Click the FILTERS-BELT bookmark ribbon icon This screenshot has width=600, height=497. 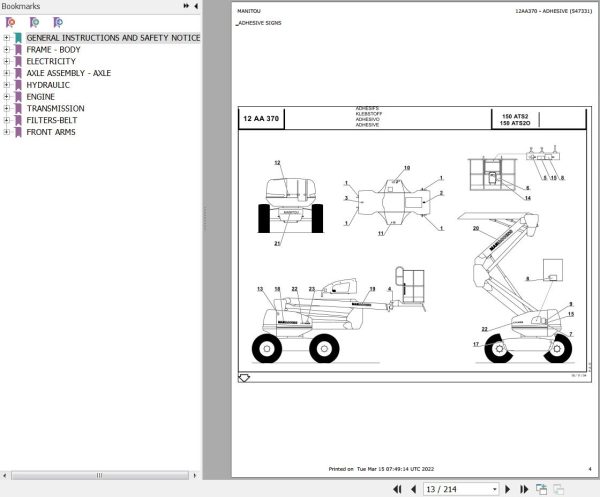point(18,120)
